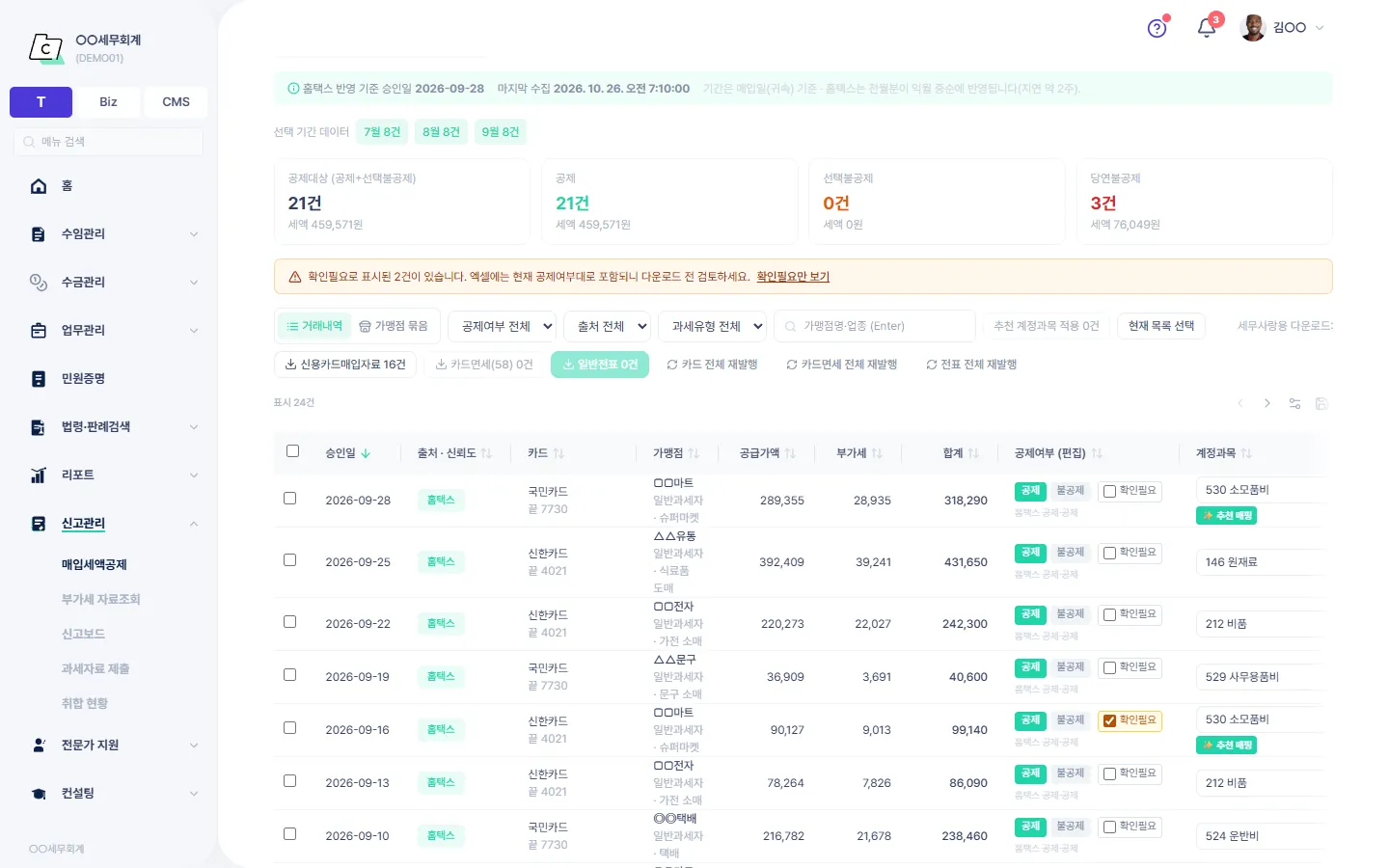Click the 확인필요만 보기 link
Image resolution: width=1389 pixels, height=868 pixels.
coord(793,277)
